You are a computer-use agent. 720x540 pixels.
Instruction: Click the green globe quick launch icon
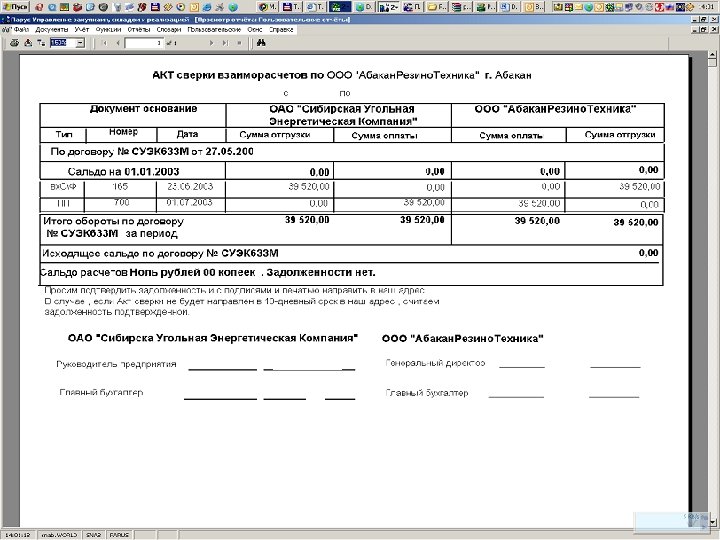point(233,7)
